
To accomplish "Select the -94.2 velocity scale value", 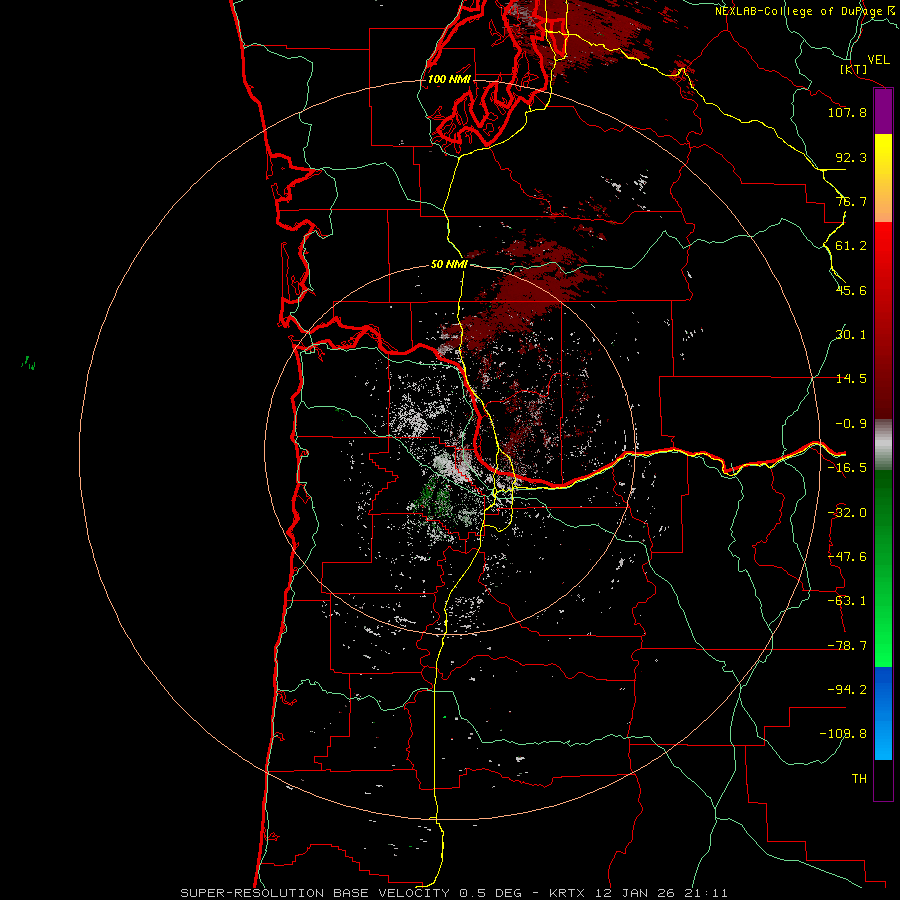I will (x=847, y=690).
